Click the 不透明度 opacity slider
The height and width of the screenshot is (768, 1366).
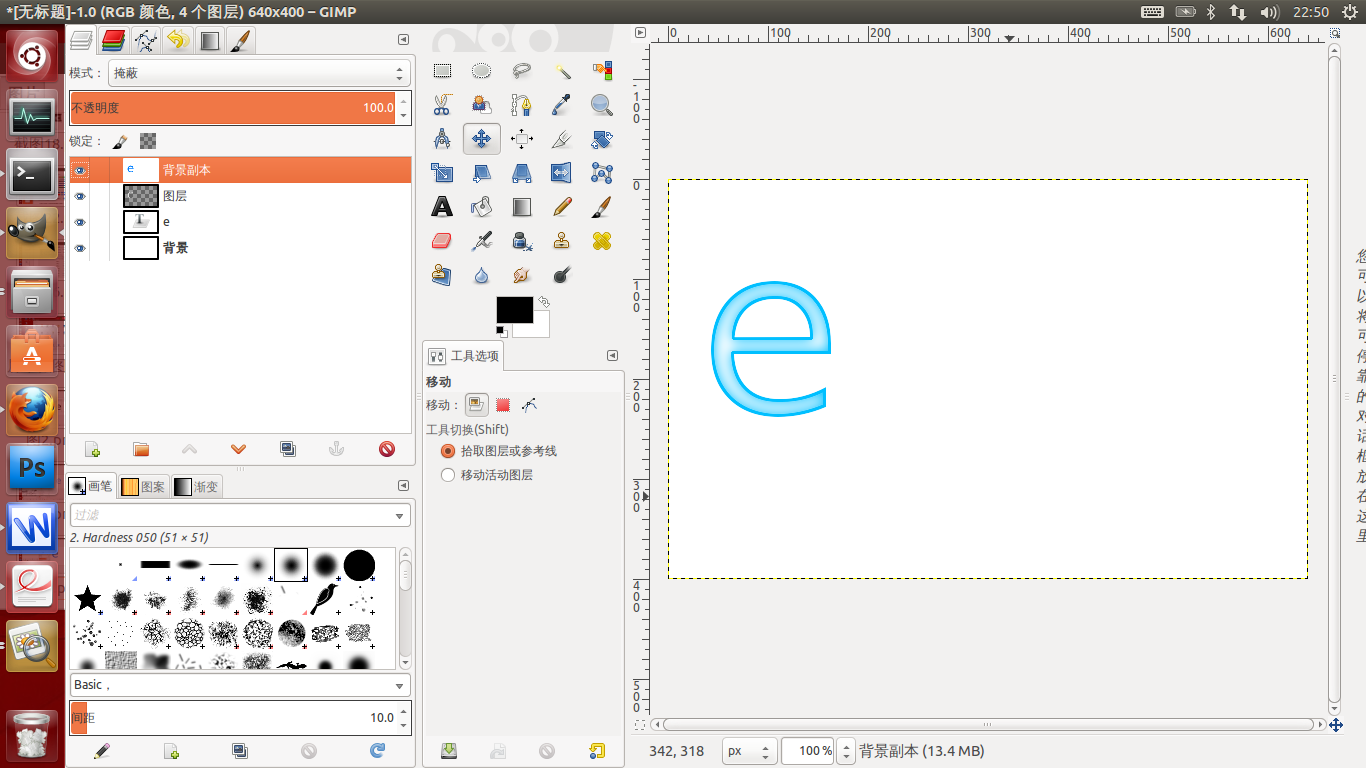[233, 108]
